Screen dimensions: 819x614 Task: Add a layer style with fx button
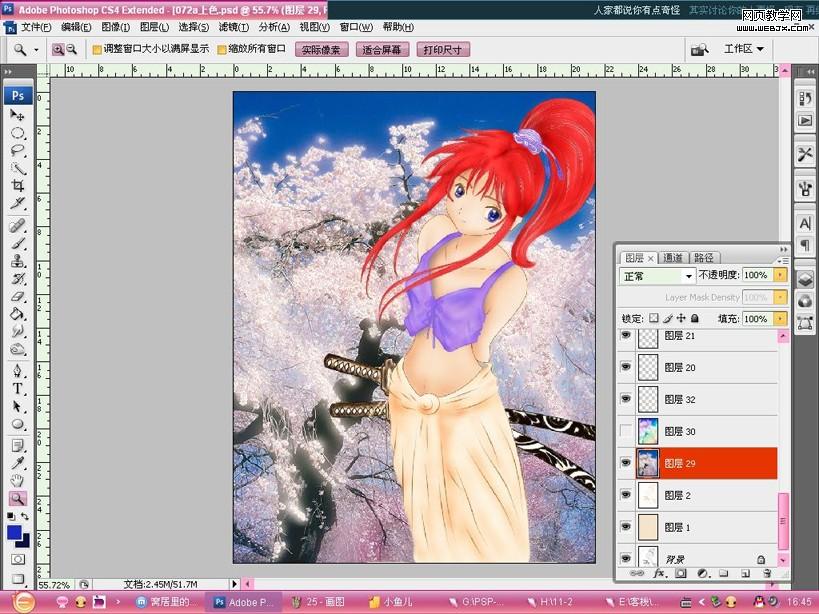pos(659,573)
